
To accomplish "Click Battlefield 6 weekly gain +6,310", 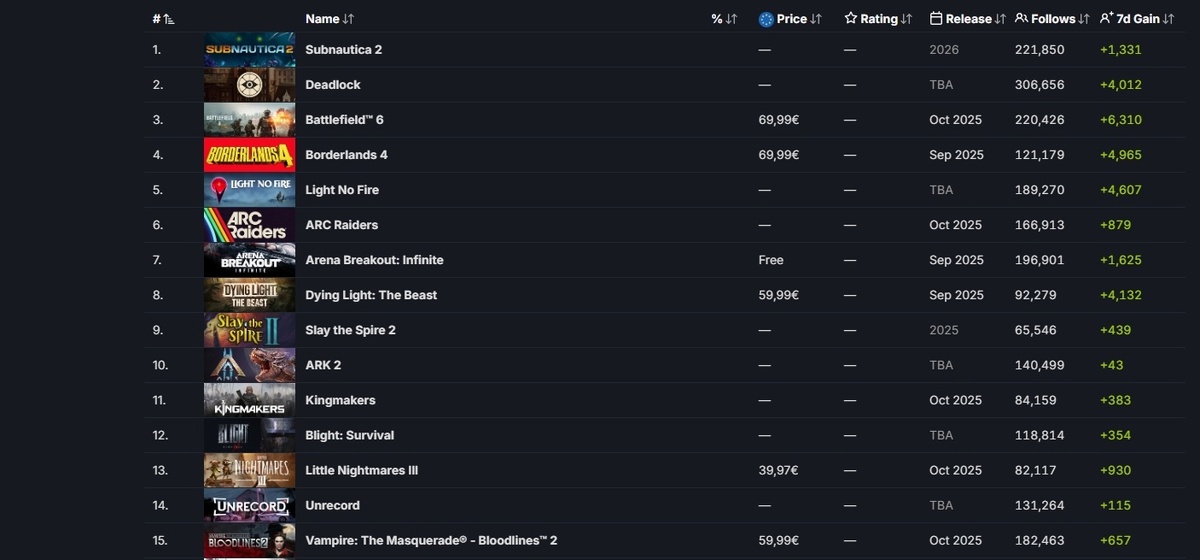I will point(1120,120).
